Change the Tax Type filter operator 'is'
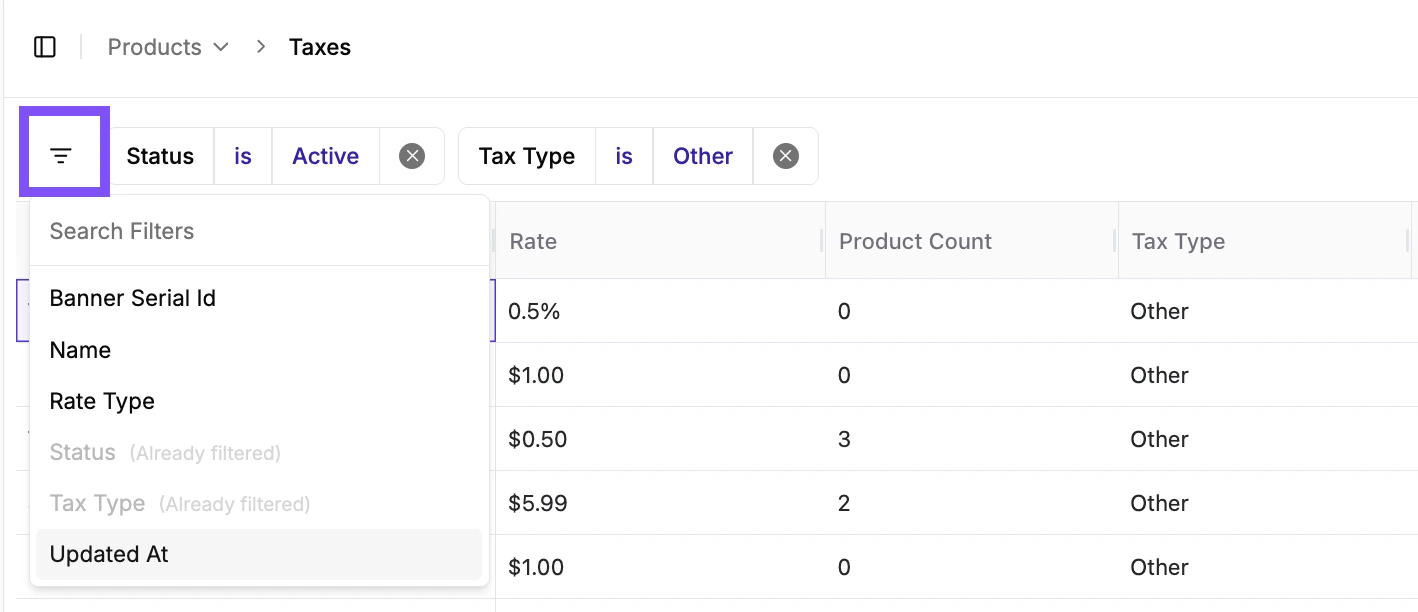1418x612 pixels. 624,156
